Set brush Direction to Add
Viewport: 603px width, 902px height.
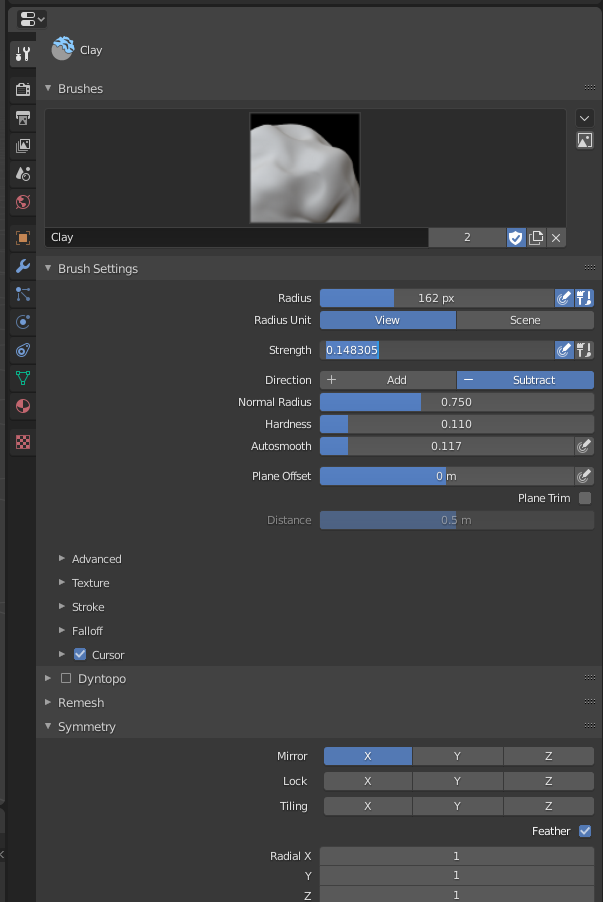[388, 380]
